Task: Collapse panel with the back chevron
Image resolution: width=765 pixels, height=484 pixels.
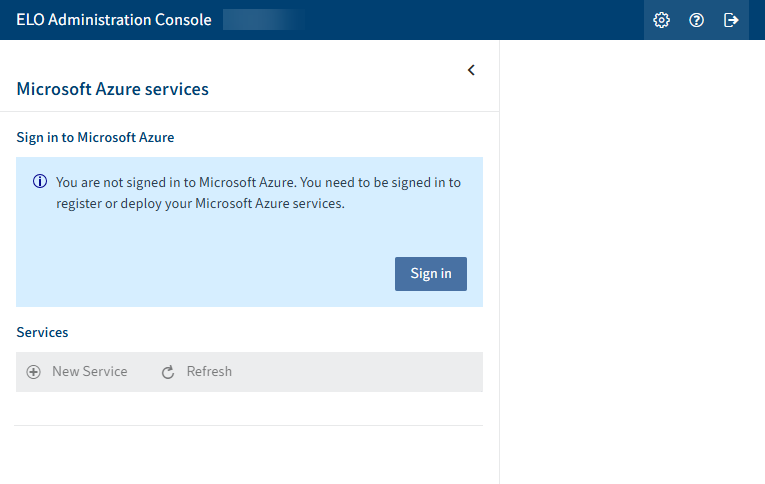Action: click(471, 70)
